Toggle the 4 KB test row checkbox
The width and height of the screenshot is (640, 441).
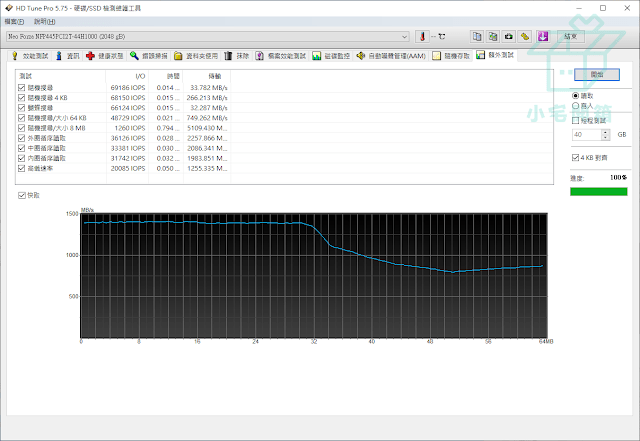tap(22, 98)
